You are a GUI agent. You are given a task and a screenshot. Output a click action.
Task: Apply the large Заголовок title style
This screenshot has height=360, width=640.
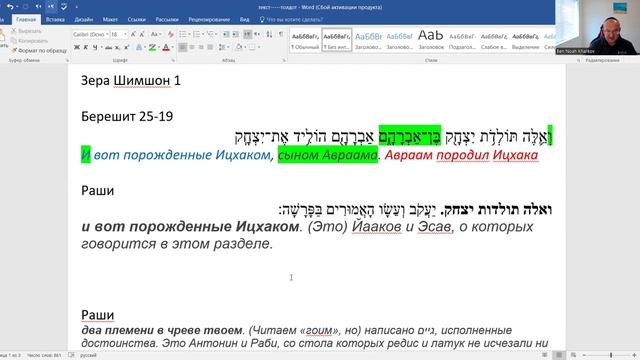[431, 40]
